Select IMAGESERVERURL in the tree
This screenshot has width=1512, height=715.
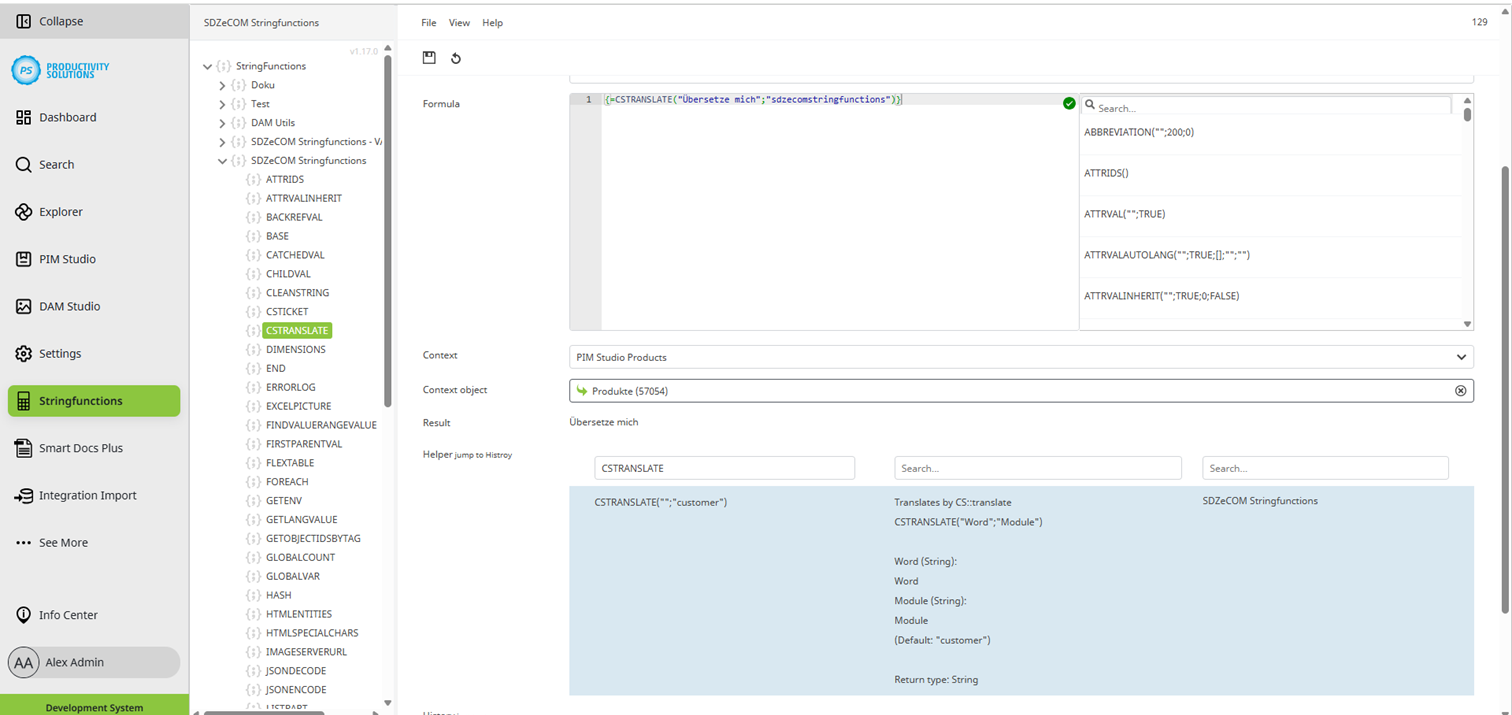click(306, 652)
